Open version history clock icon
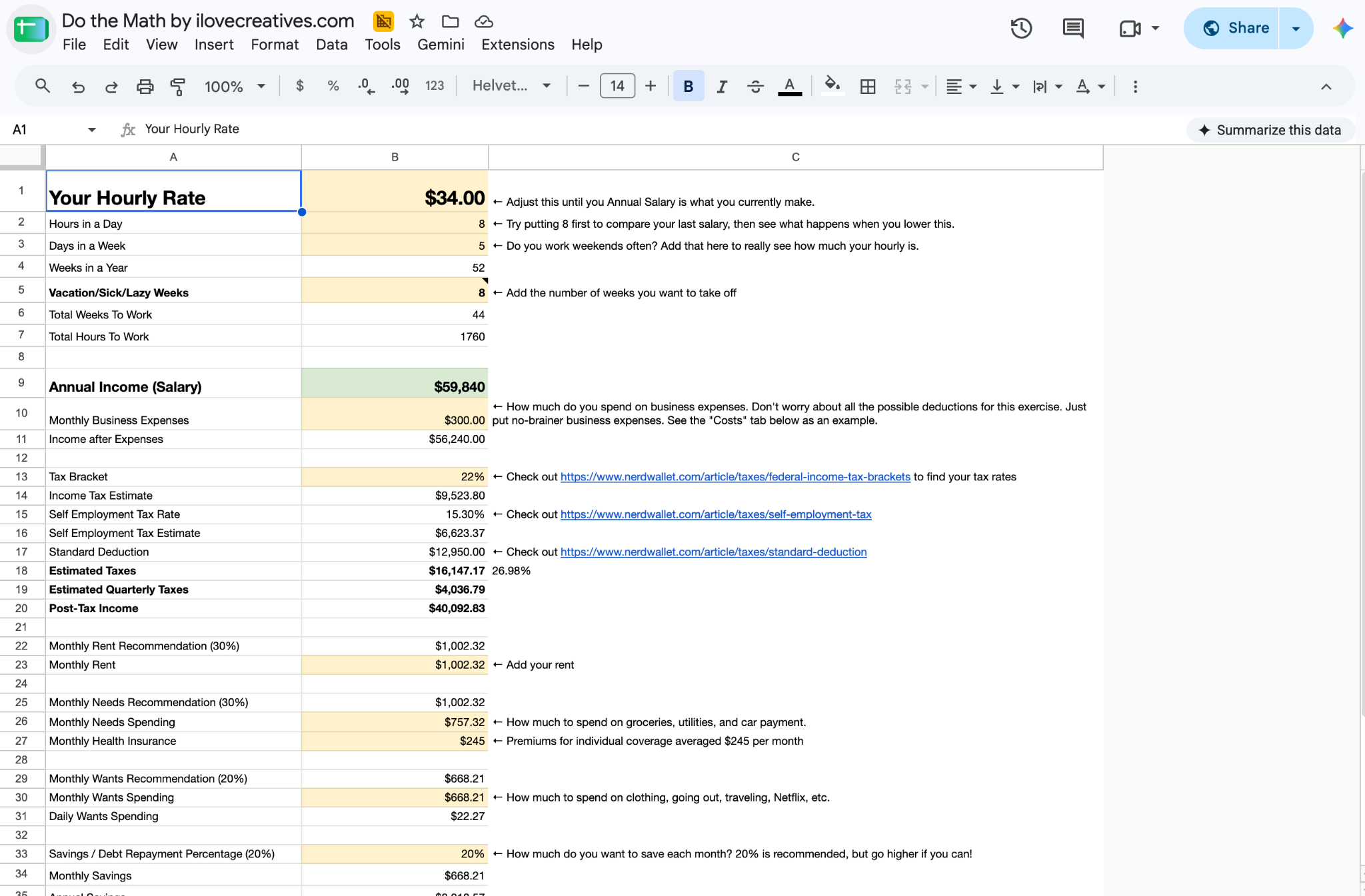1365x896 pixels. [x=1021, y=28]
